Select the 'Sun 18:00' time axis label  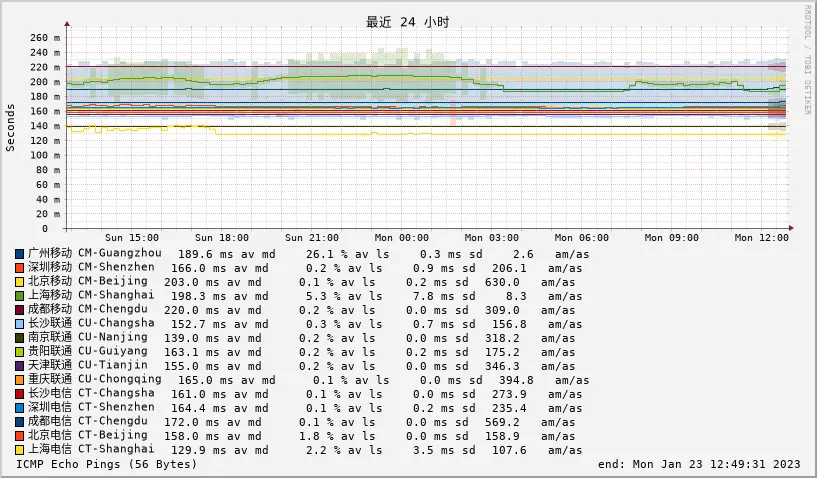pos(221,238)
